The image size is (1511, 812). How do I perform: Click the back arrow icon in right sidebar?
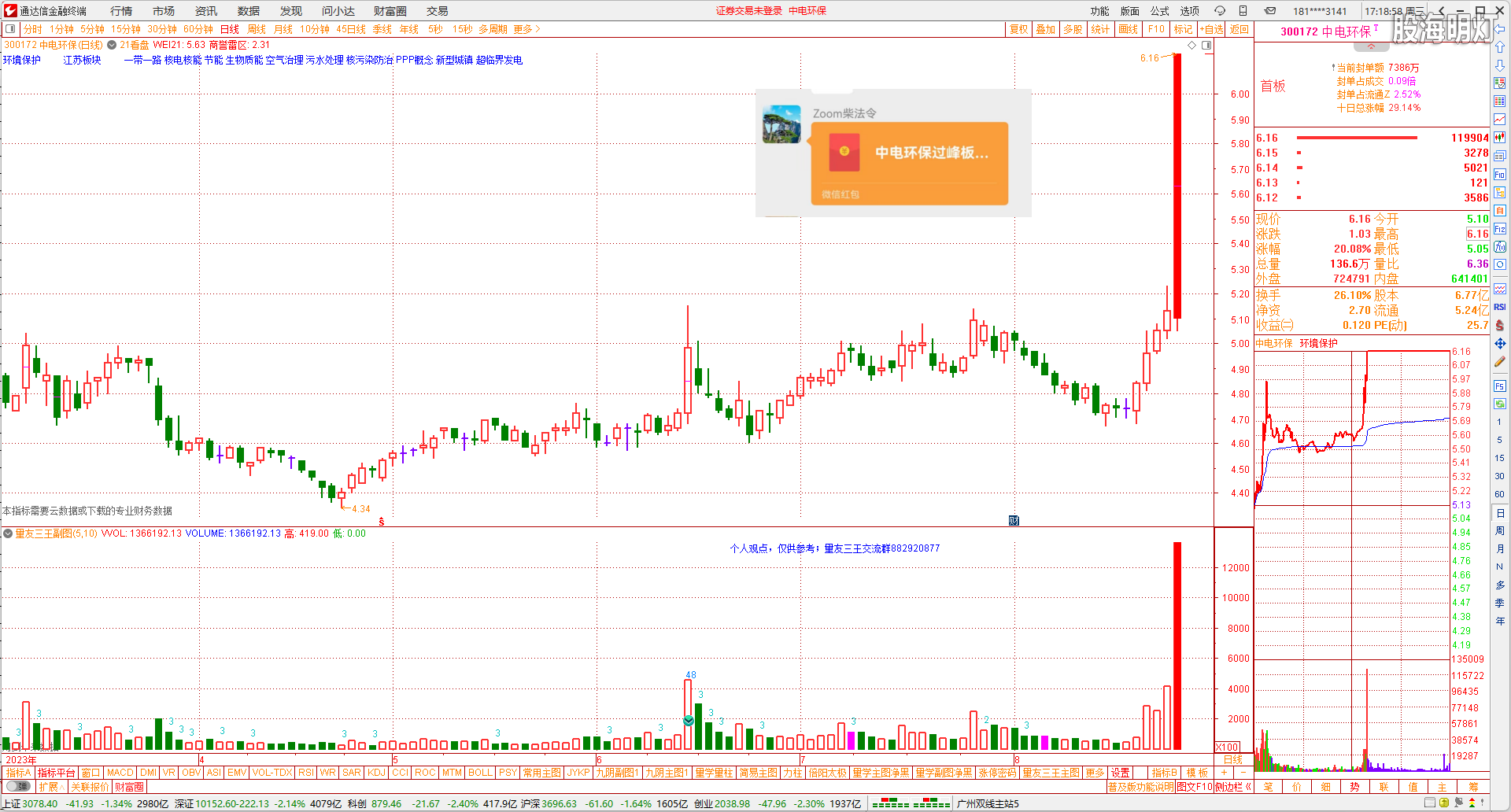point(1500,30)
